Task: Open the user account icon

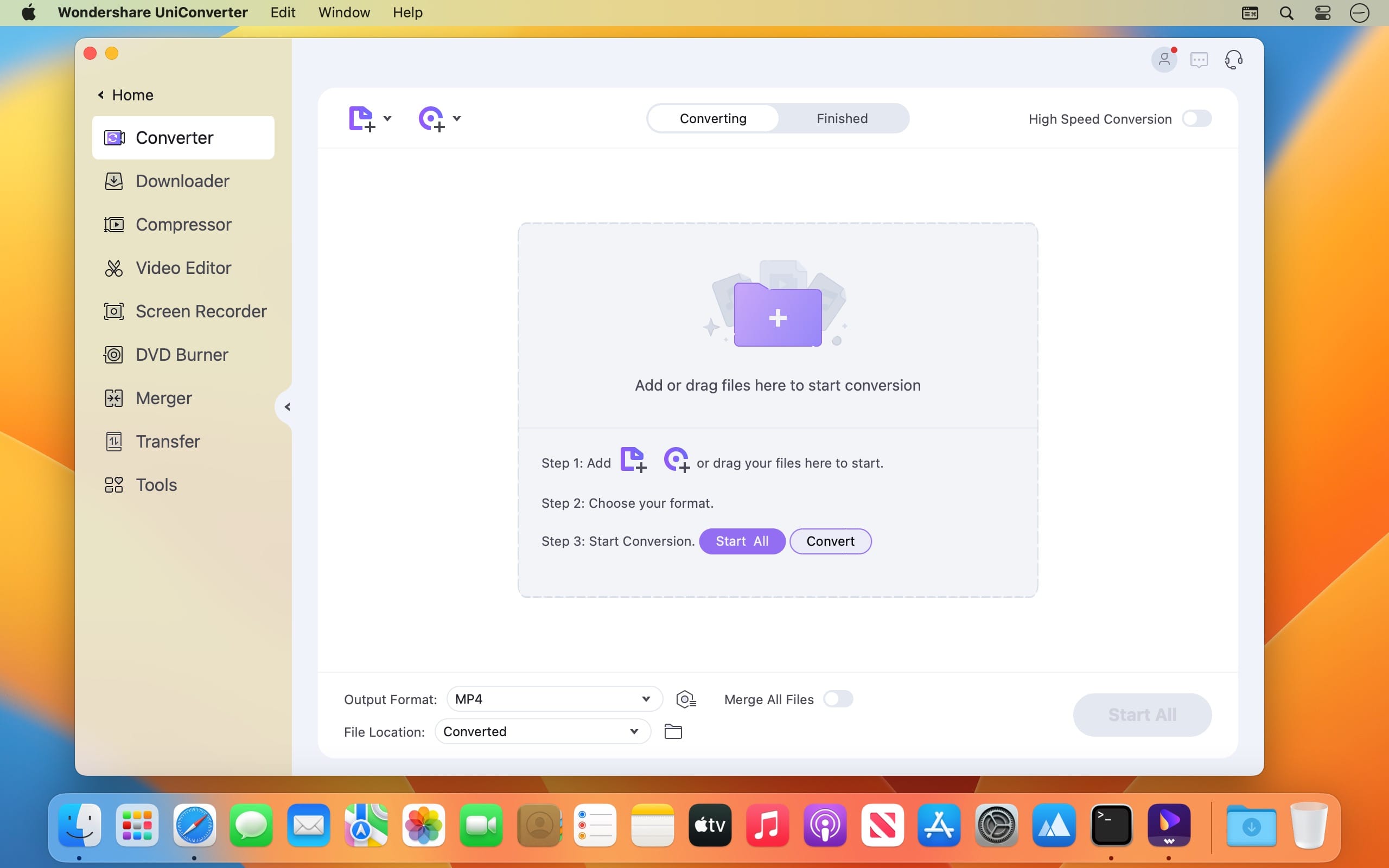Action: tap(1164, 60)
